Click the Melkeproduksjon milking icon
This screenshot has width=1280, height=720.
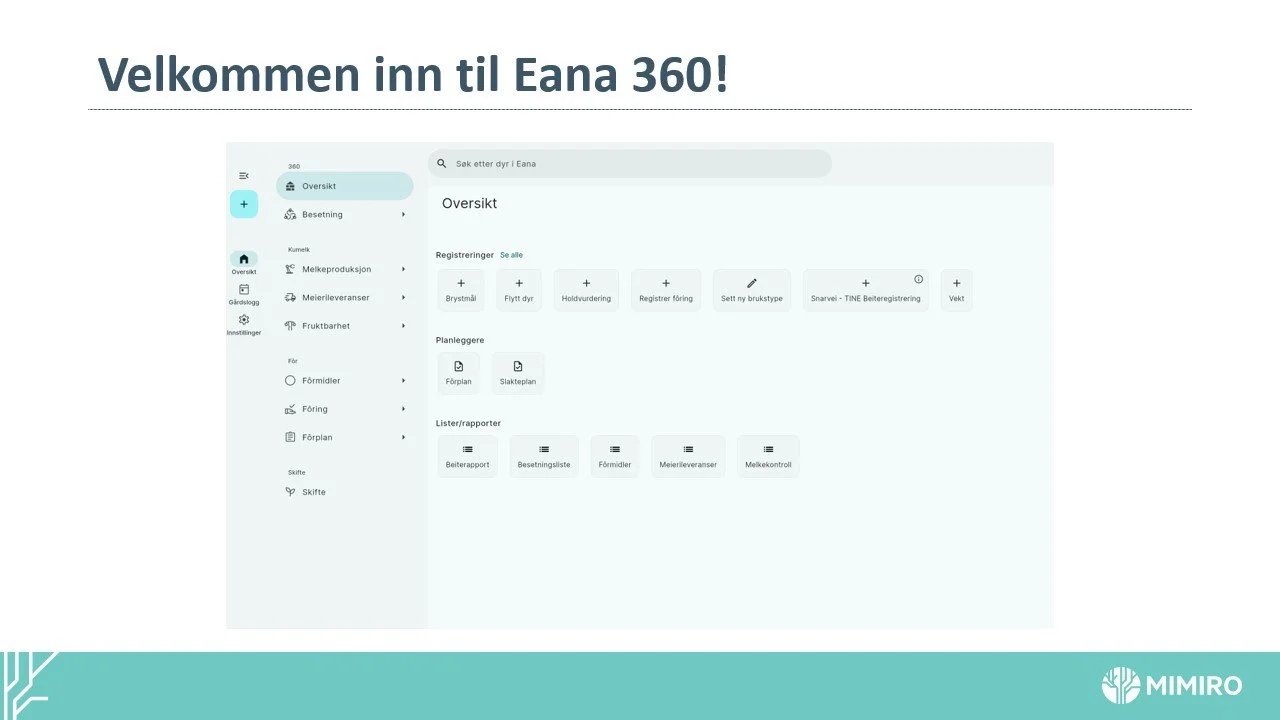tap(291, 269)
